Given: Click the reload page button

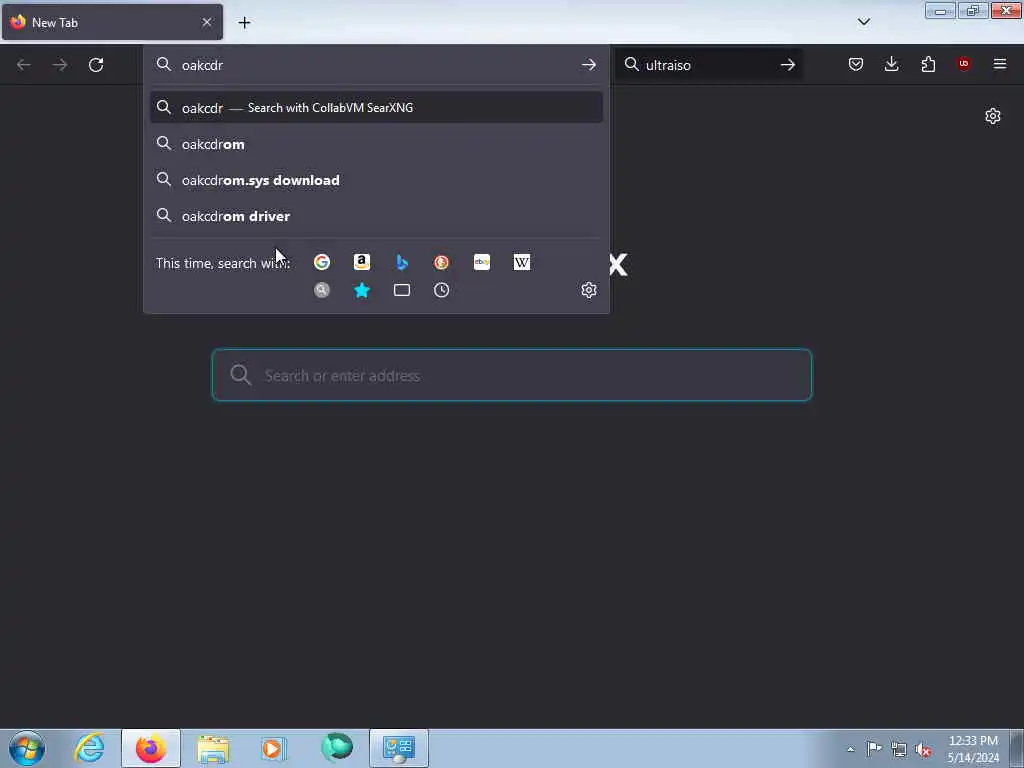Looking at the screenshot, I should click(x=96, y=65).
